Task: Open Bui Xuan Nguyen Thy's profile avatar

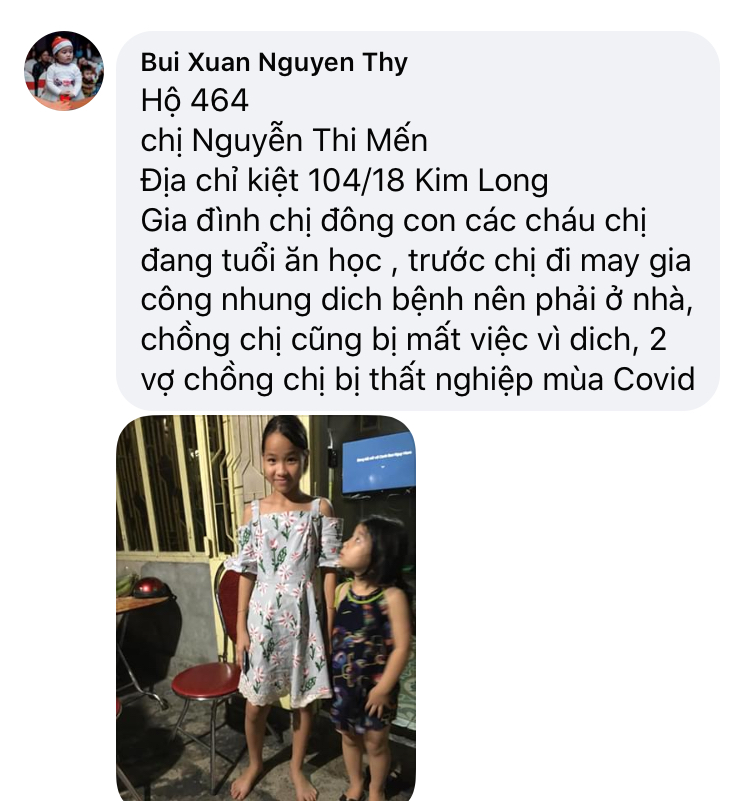Action: tap(64, 70)
